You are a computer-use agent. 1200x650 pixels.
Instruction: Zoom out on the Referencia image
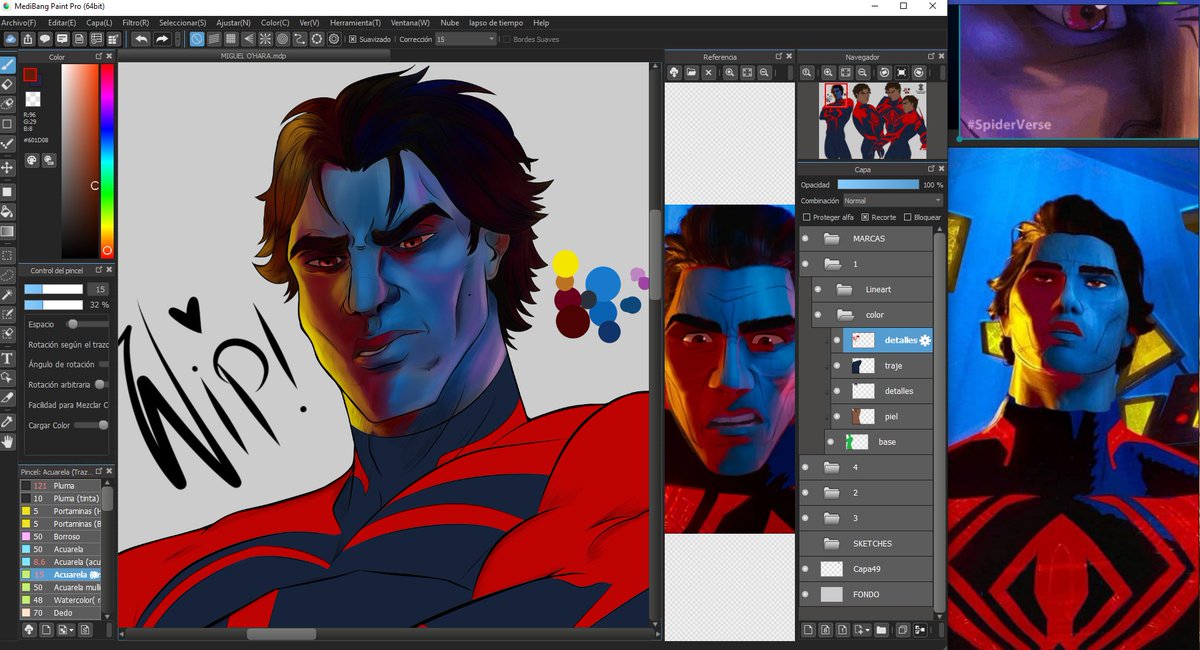[764, 73]
